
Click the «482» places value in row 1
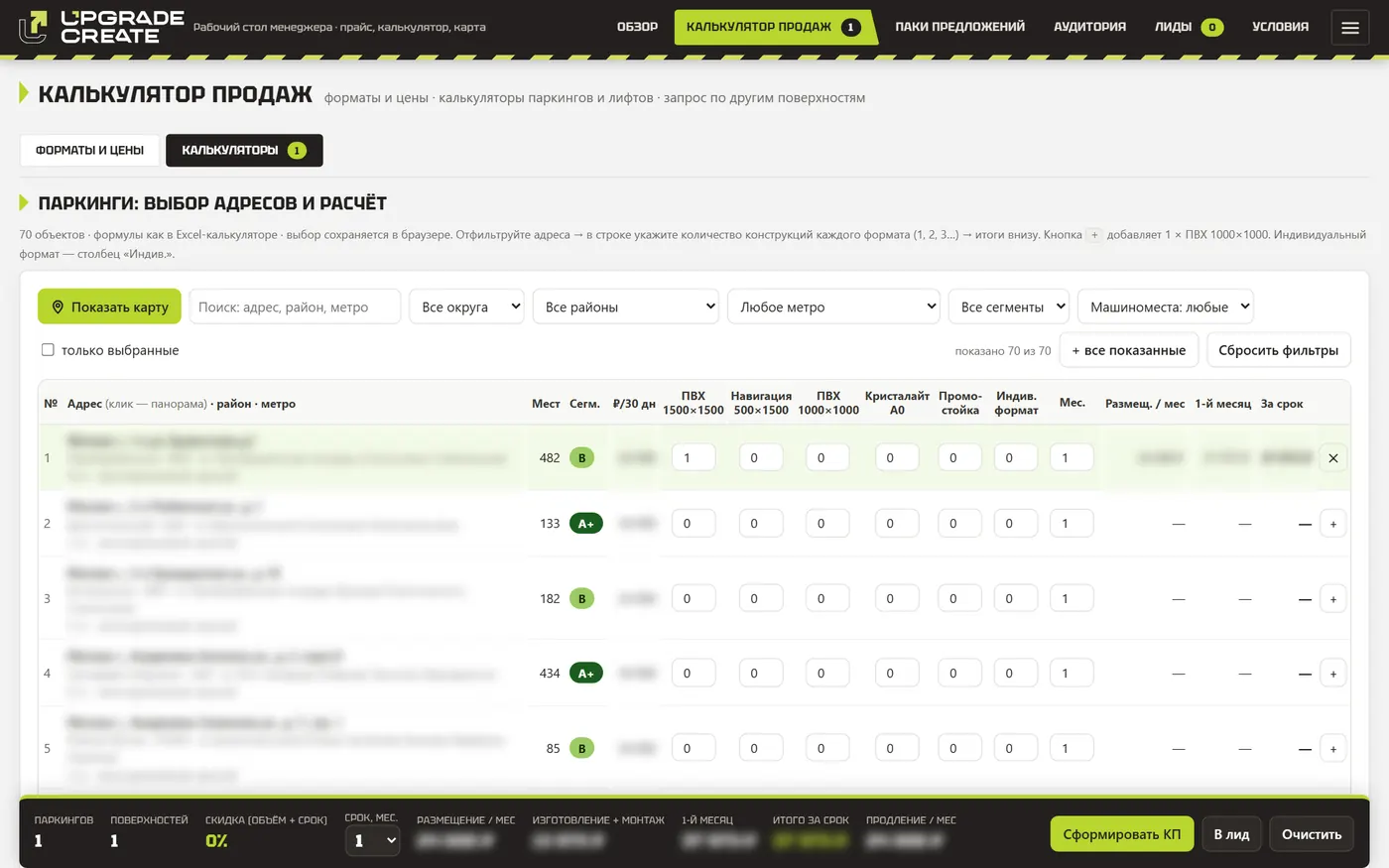tap(550, 458)
